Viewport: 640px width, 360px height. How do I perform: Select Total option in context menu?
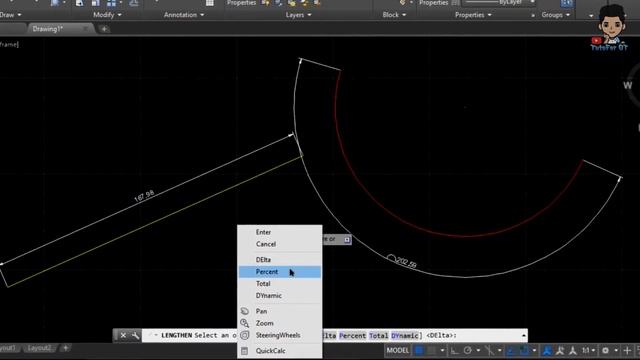pyautogui.click(x=280, y=284)
